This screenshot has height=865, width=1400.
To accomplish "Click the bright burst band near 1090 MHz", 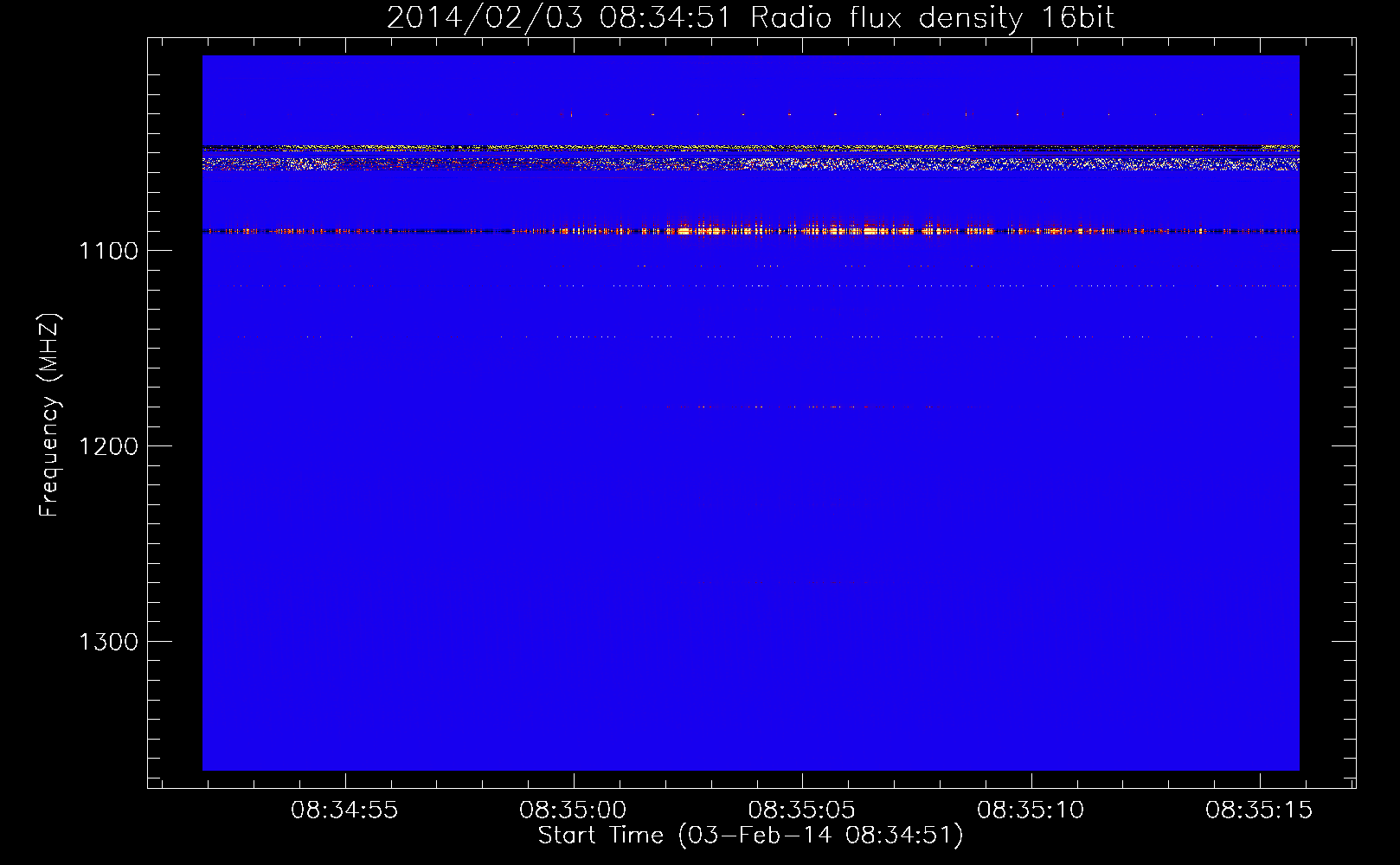I will [750, 230].
